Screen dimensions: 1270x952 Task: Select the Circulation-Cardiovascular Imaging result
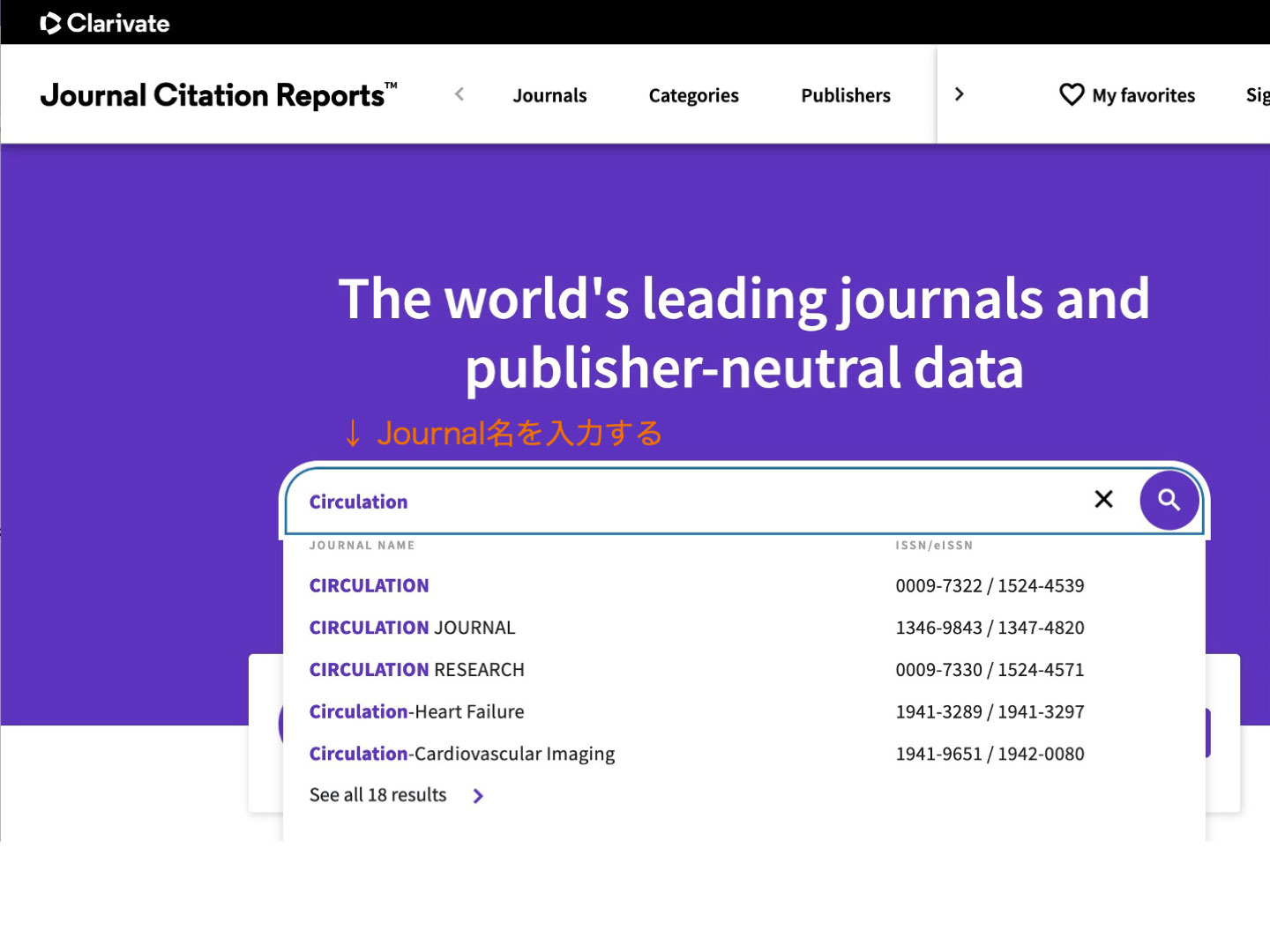462,754
